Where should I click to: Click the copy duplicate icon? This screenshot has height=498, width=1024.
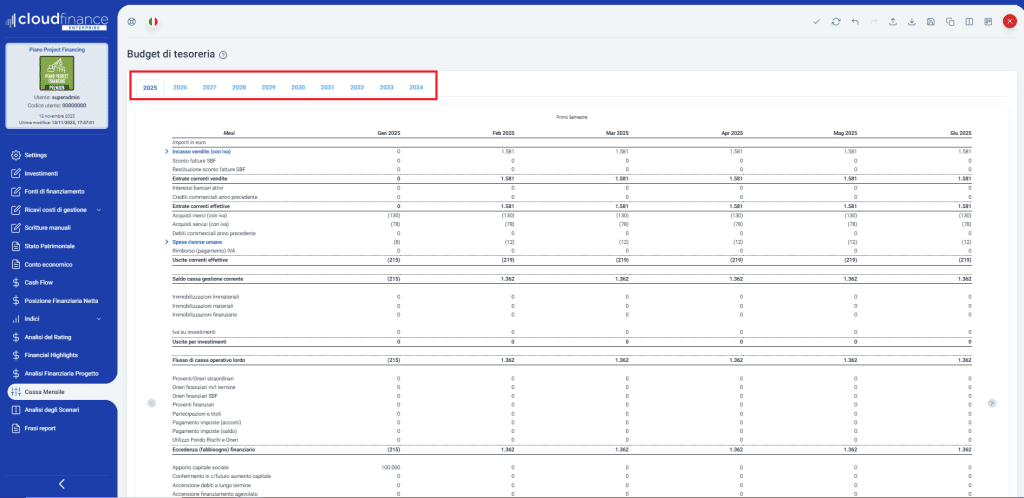pyautogui.click(x=950, y=21)
